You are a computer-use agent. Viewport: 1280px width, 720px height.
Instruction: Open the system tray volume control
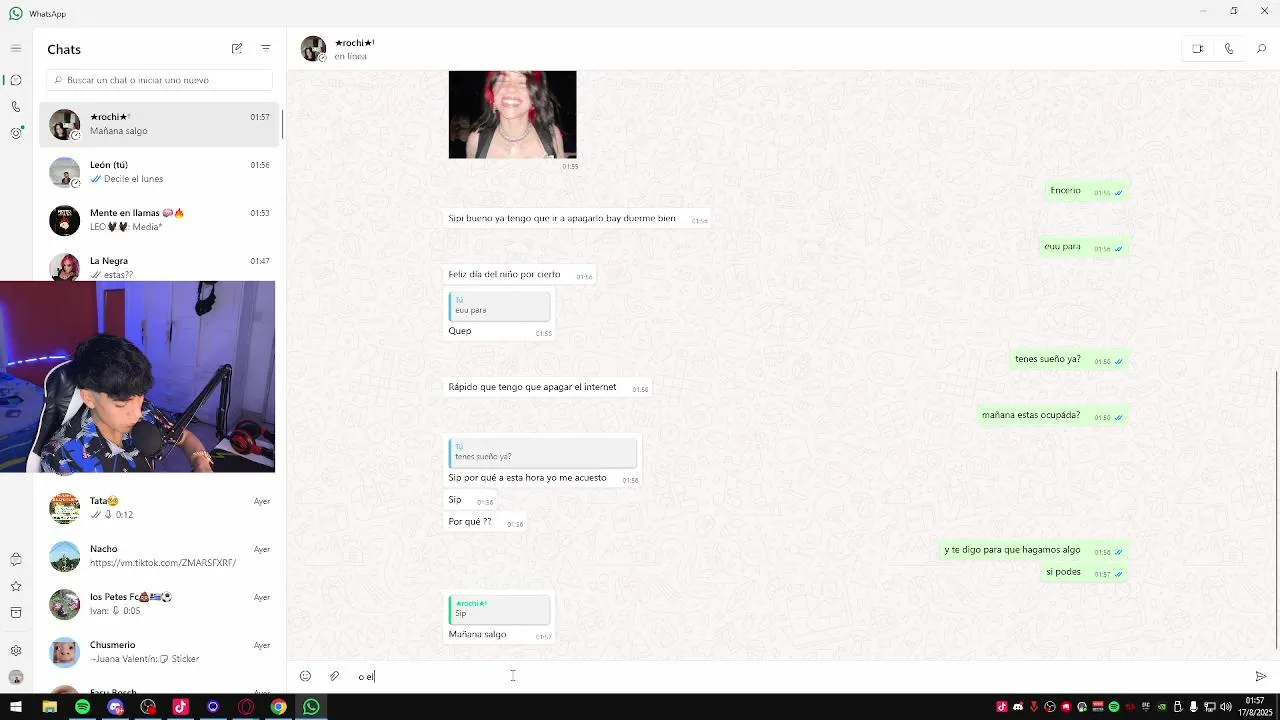(x=1225, y=707)
